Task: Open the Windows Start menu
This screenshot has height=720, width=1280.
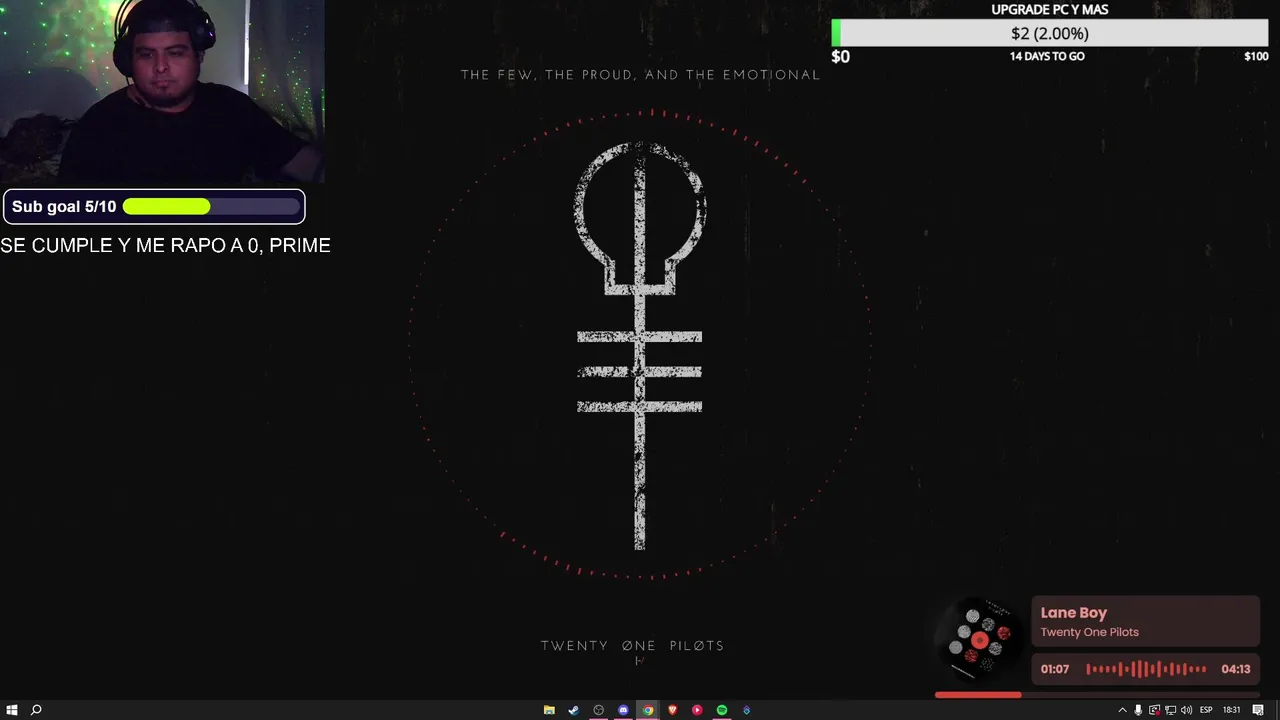Action: click(x=11, y=710)
